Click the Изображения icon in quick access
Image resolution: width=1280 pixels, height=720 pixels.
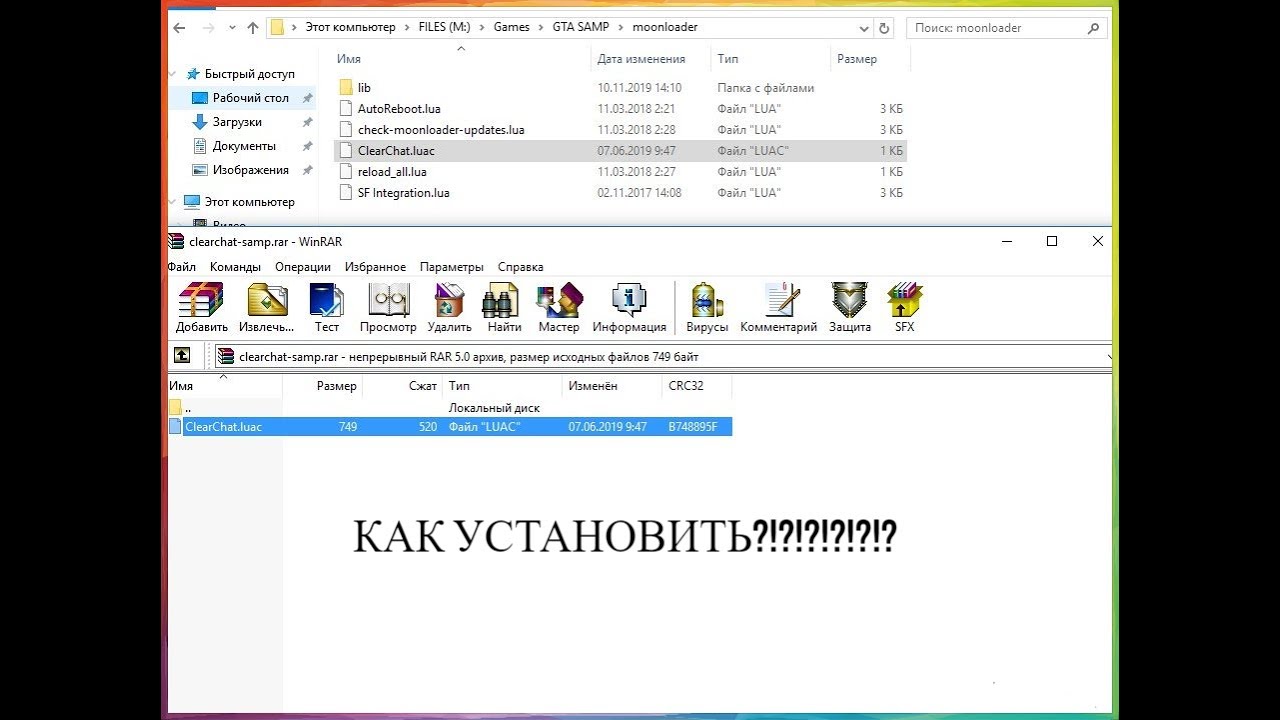pos(199,170)
